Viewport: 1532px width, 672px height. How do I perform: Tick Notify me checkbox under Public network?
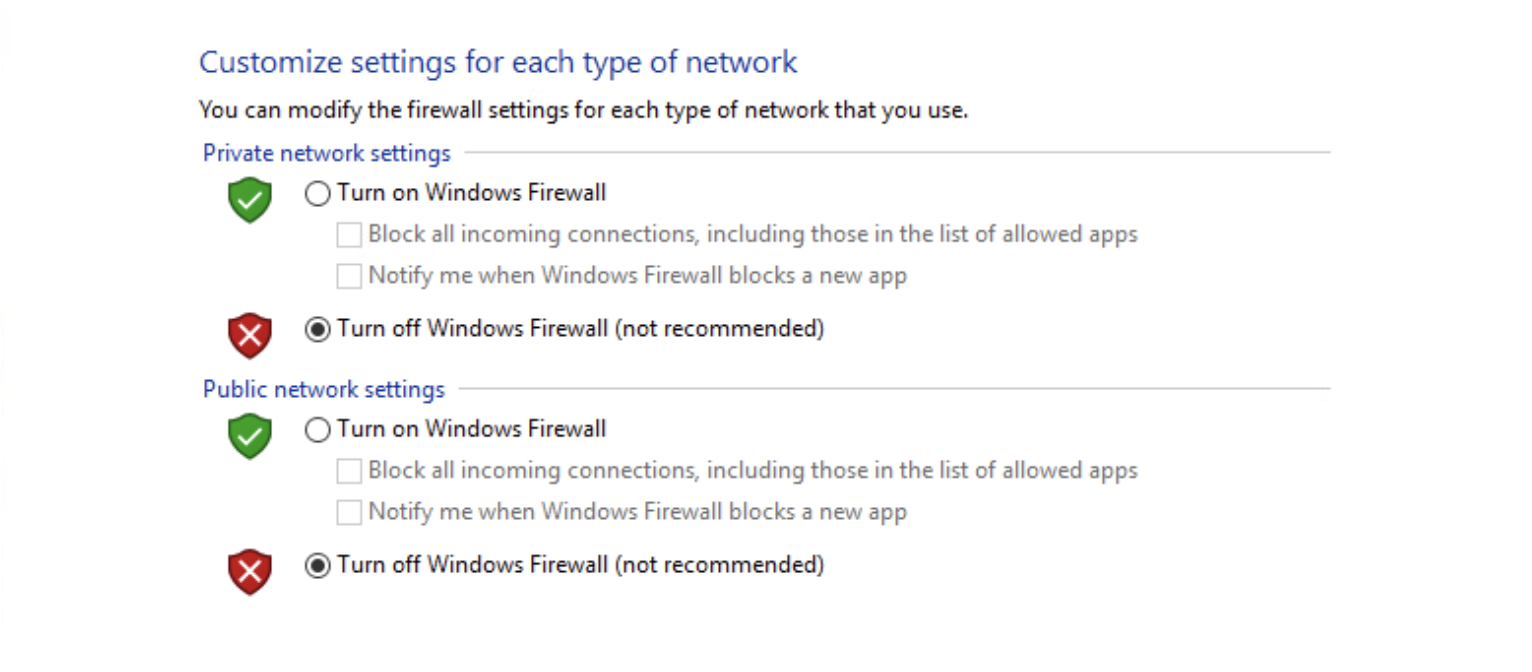[348, 512]
